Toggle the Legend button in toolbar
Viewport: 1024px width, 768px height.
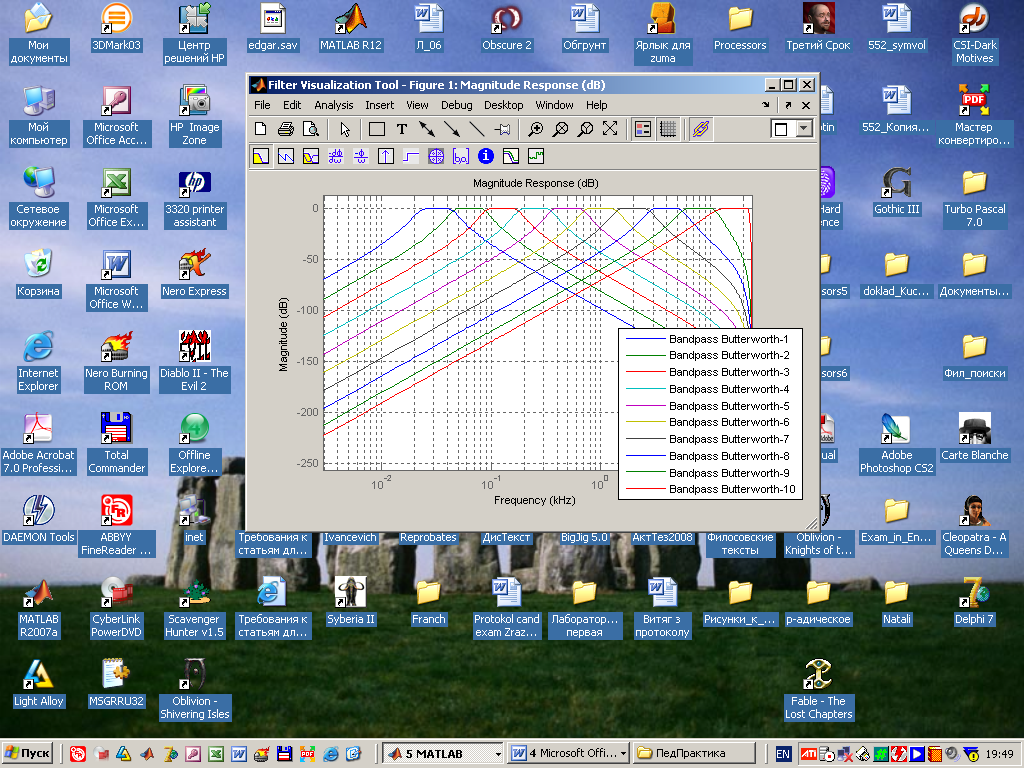pyautogui.click(x=643, y=129)
